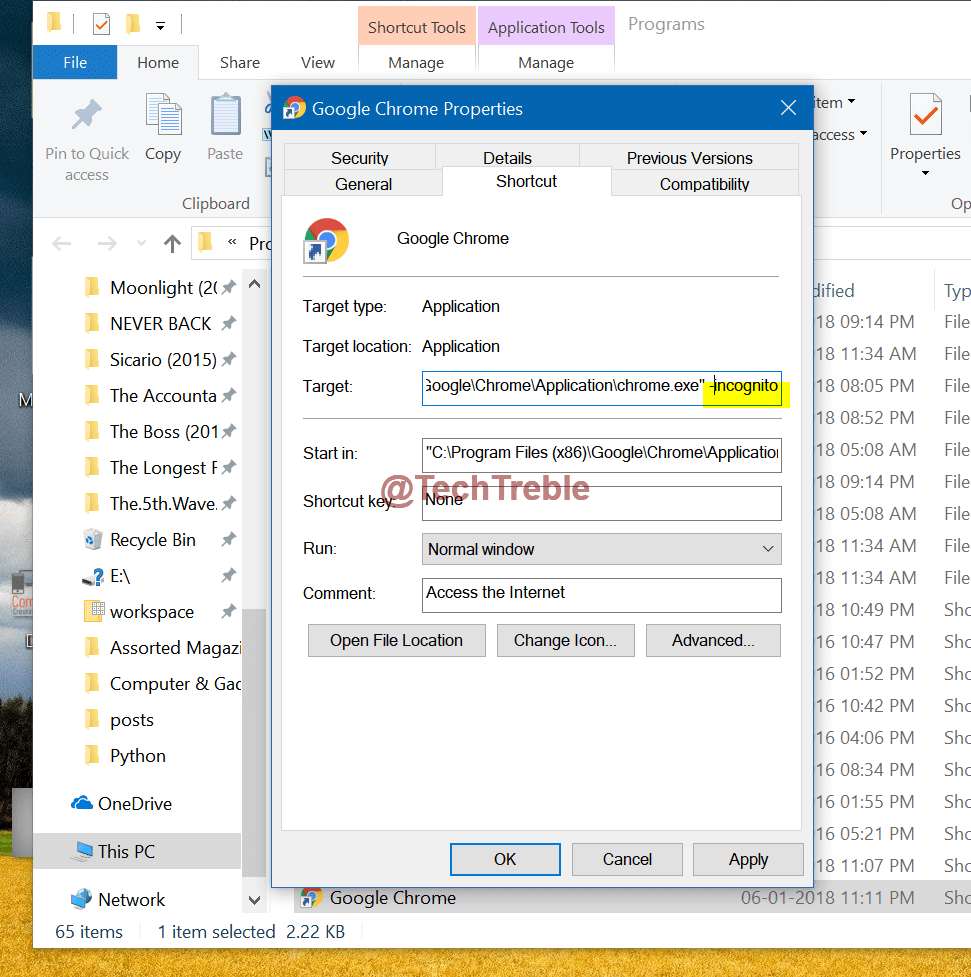The height and width of the screenshot is (977, 971).
Task: Click the Advanced button
Action: 713,640
